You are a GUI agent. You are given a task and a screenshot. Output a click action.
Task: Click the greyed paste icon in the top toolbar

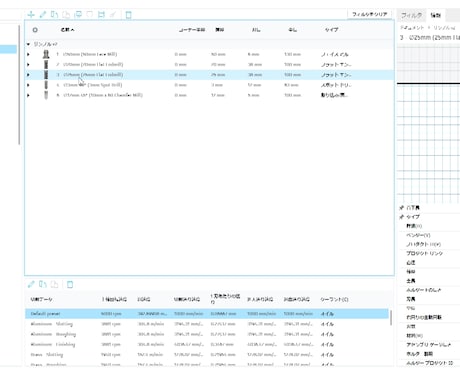click(66, 14)
